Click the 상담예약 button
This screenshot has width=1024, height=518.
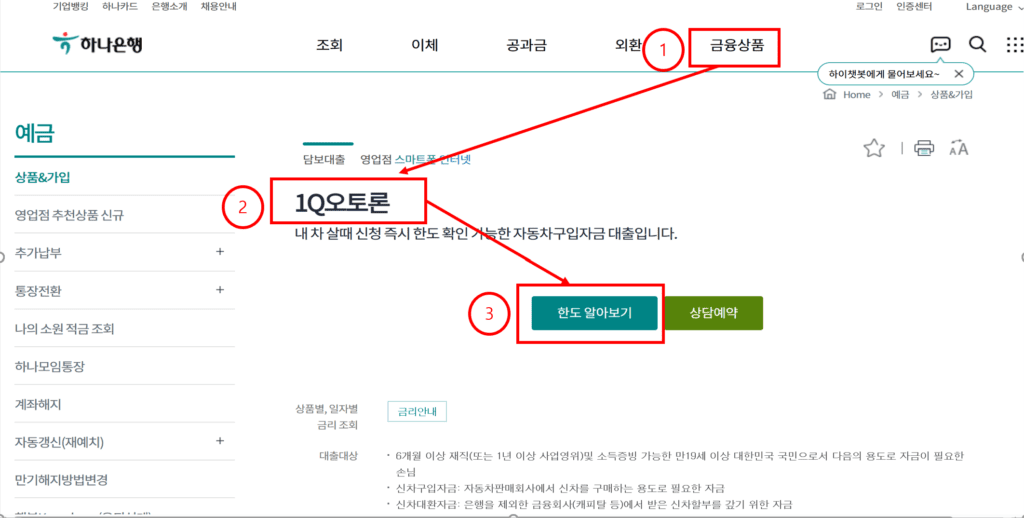tap(714, 313)
